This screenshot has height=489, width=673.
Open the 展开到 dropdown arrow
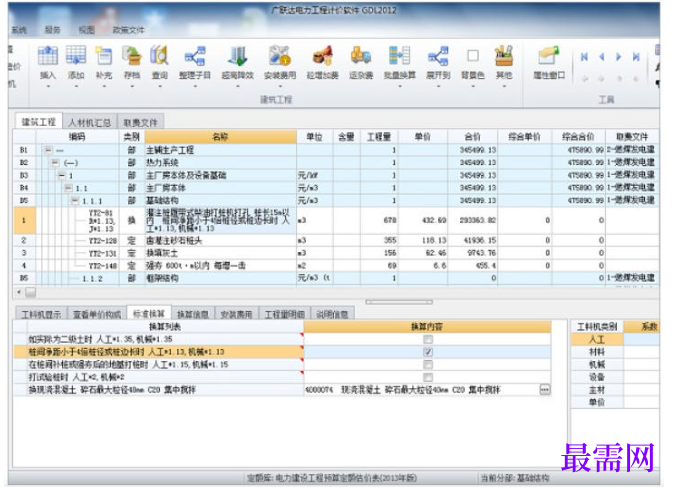[x=438, y=86]
